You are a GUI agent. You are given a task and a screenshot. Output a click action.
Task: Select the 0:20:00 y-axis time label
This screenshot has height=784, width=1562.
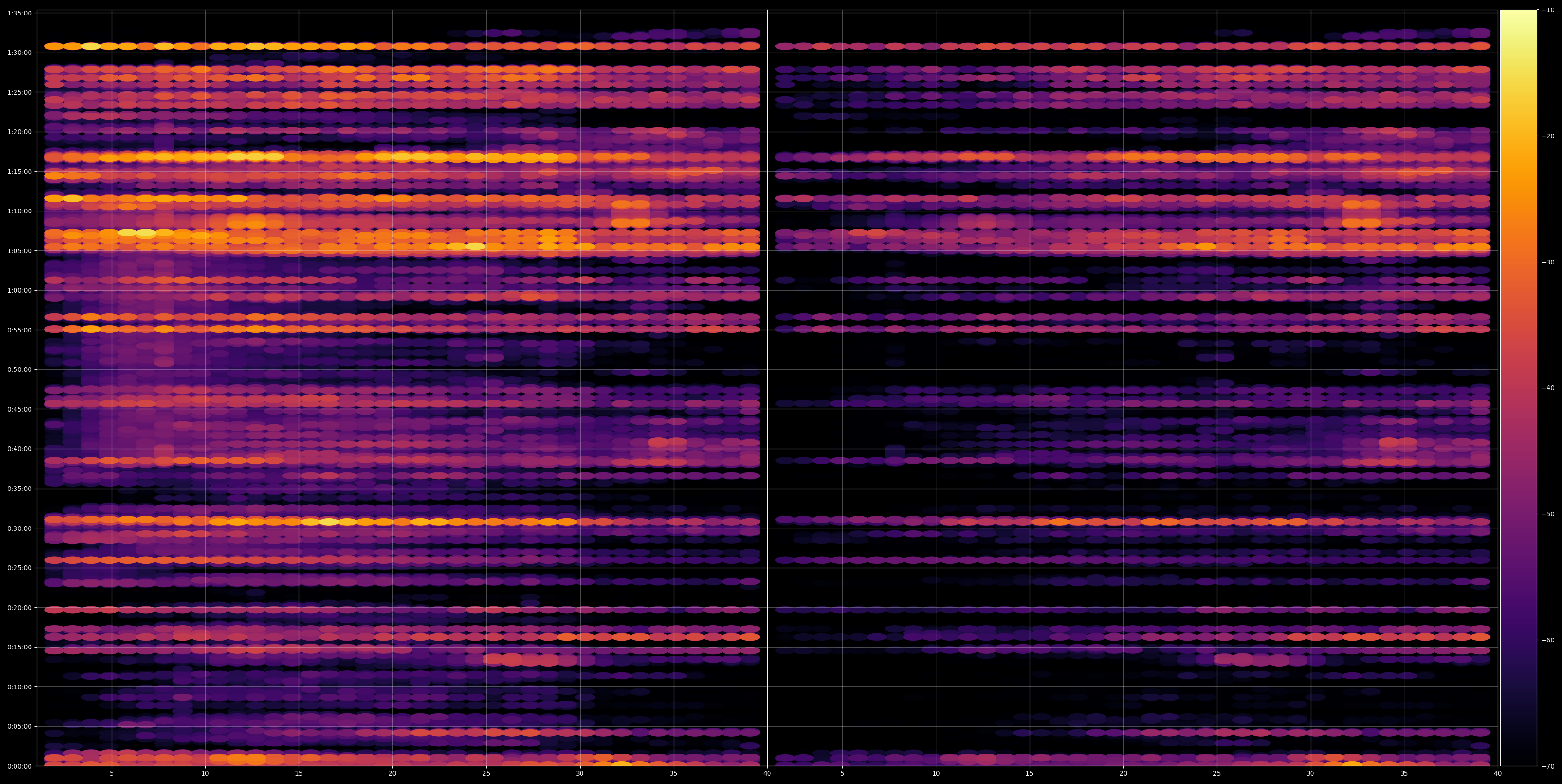click(x=19, y=608)
